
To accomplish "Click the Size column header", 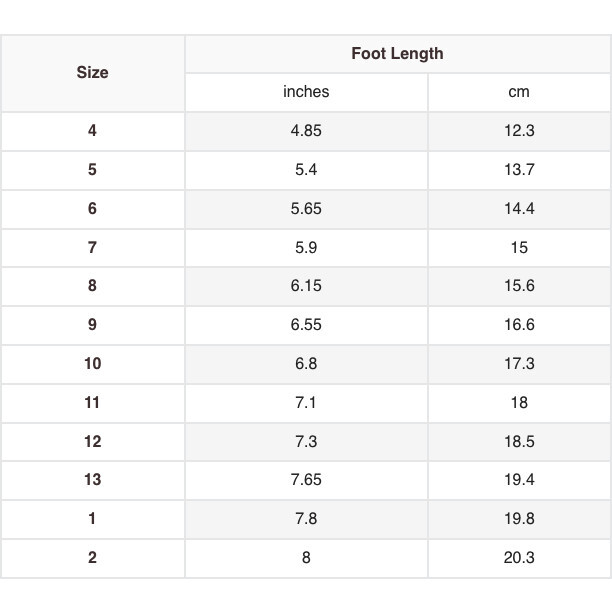I will tap(92, 73).
